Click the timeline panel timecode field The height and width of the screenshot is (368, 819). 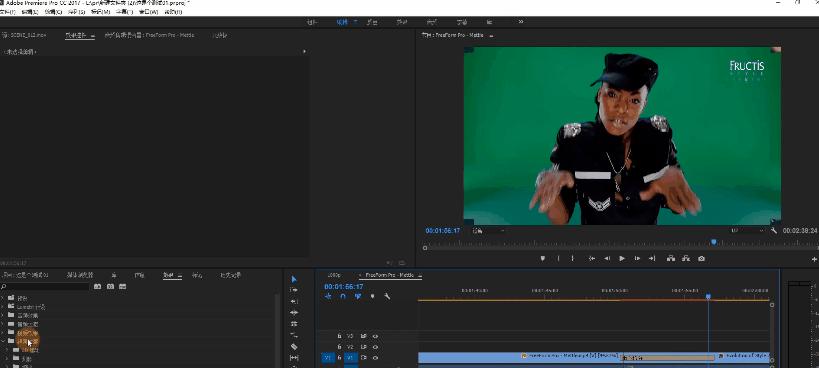pos(343,287)
